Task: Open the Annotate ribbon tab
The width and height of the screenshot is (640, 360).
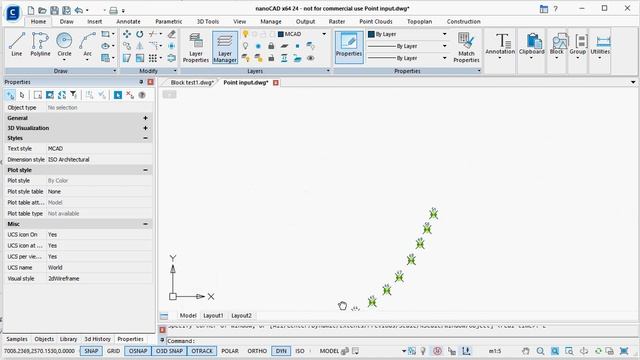Action: [x=129, y=22]
